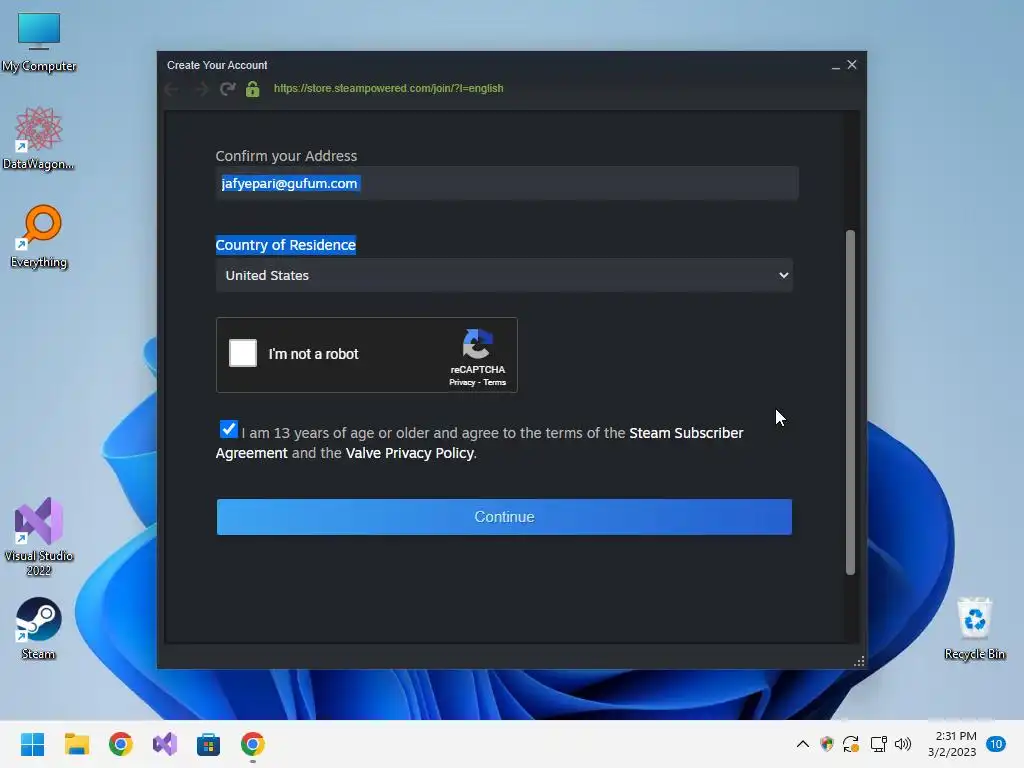Open the notification badge showing 10

996,744
